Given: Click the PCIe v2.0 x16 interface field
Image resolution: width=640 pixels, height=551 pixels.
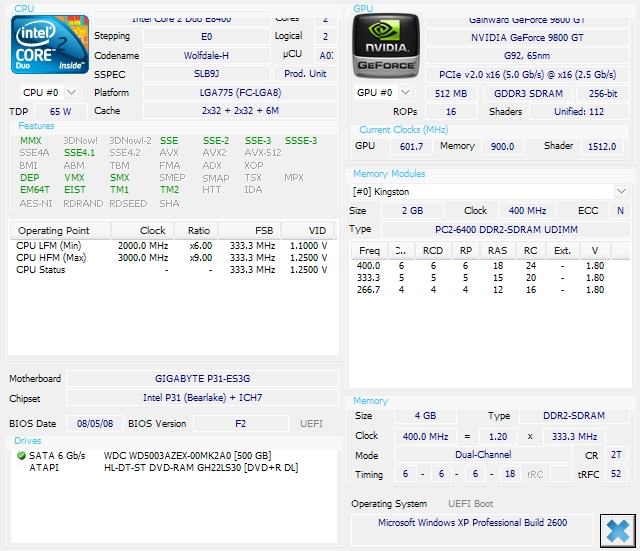Looking at the screenshot, I should [x=527, y=75].
